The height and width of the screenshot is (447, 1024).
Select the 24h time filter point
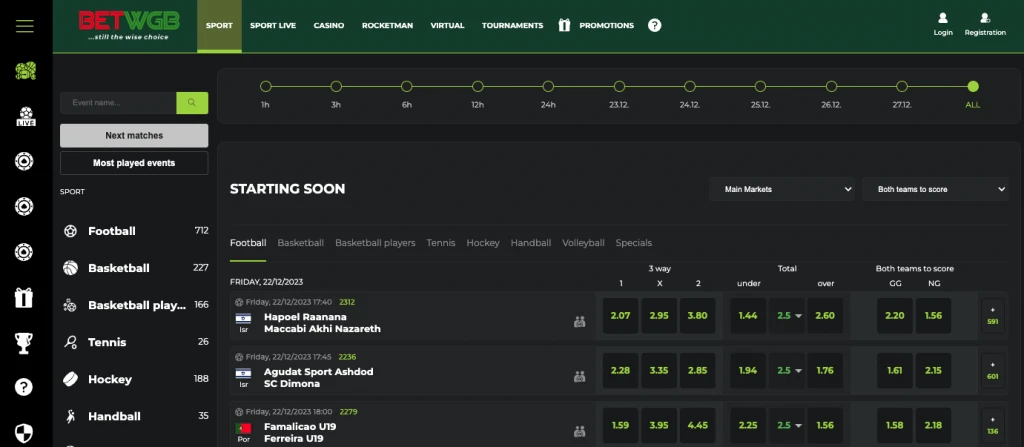pyautogui.click(x=548, y=86)
